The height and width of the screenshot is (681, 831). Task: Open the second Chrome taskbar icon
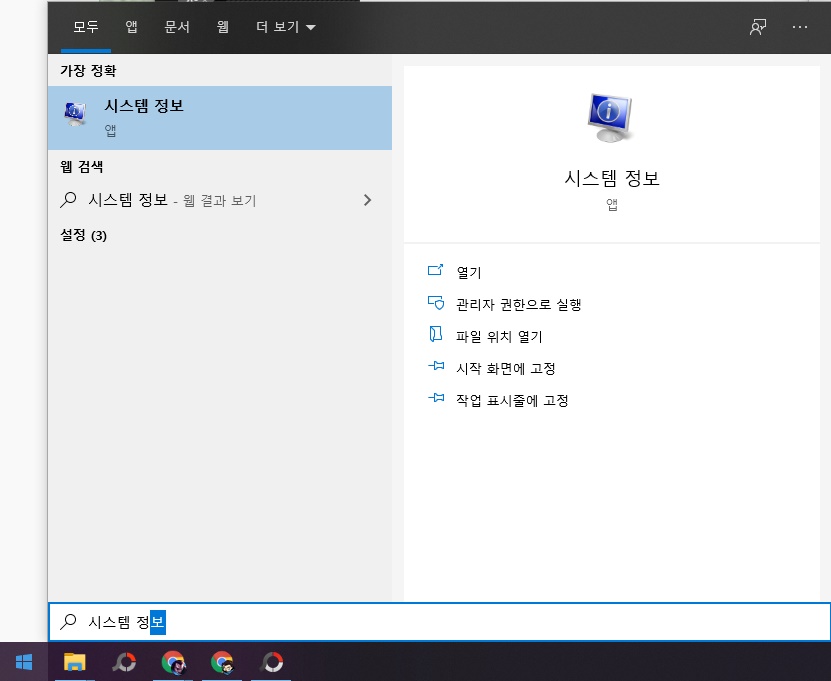pos(222,662)
